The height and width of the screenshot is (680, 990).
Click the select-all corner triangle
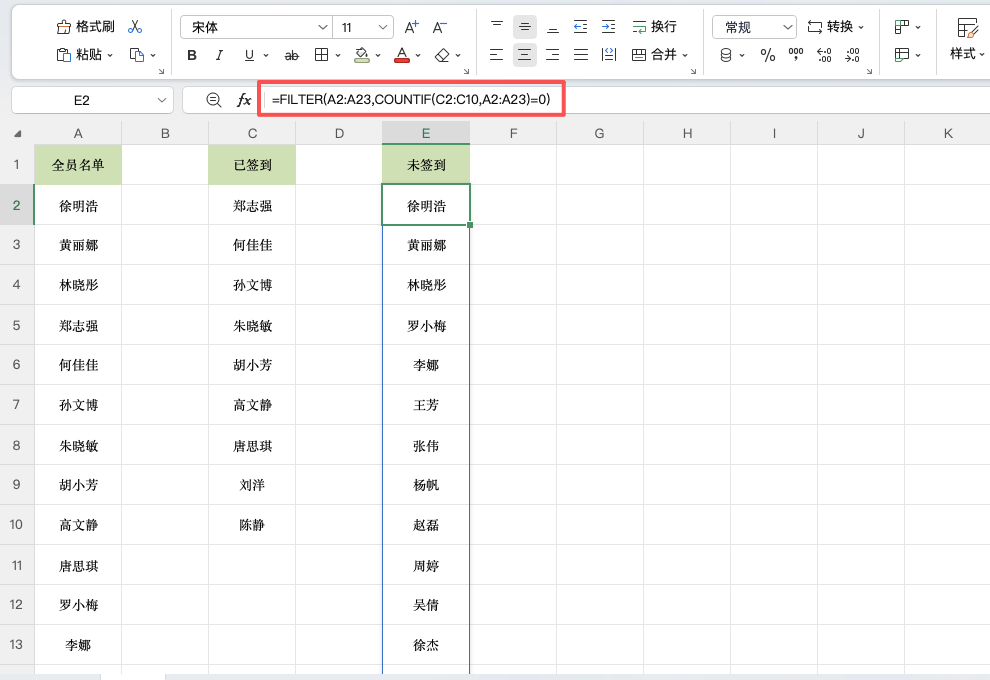pyautogui.click(x=17, y=133)
